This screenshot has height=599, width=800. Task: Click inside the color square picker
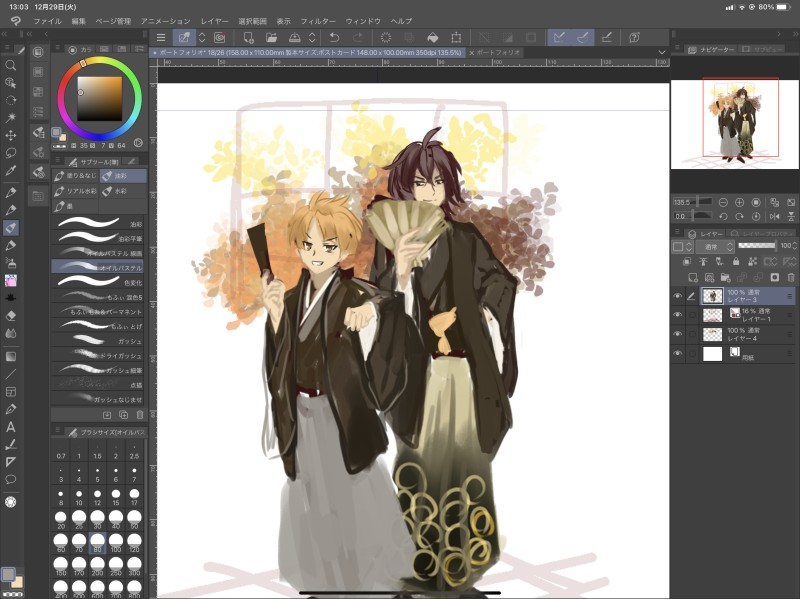[99, 98]
